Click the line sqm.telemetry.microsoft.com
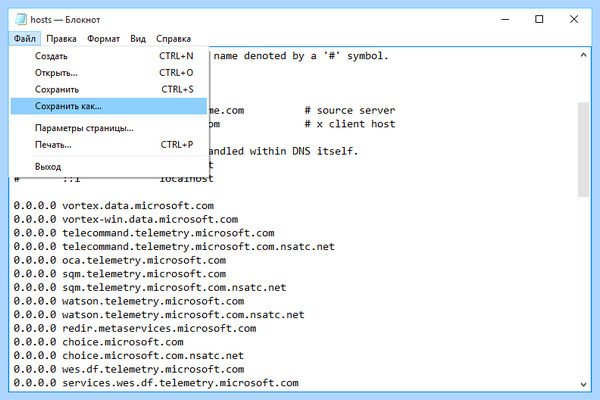Screen dimensions: 600x400 (120, 274)
